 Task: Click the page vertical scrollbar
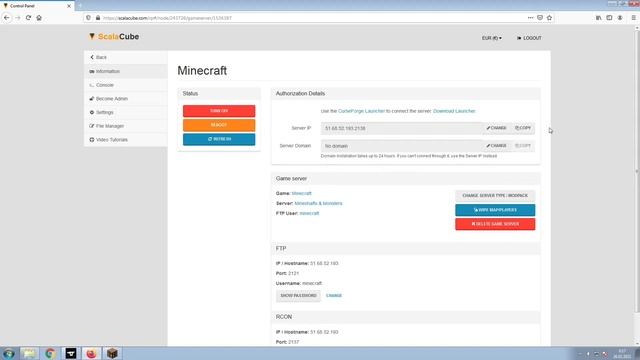click(x=637, y=171)
